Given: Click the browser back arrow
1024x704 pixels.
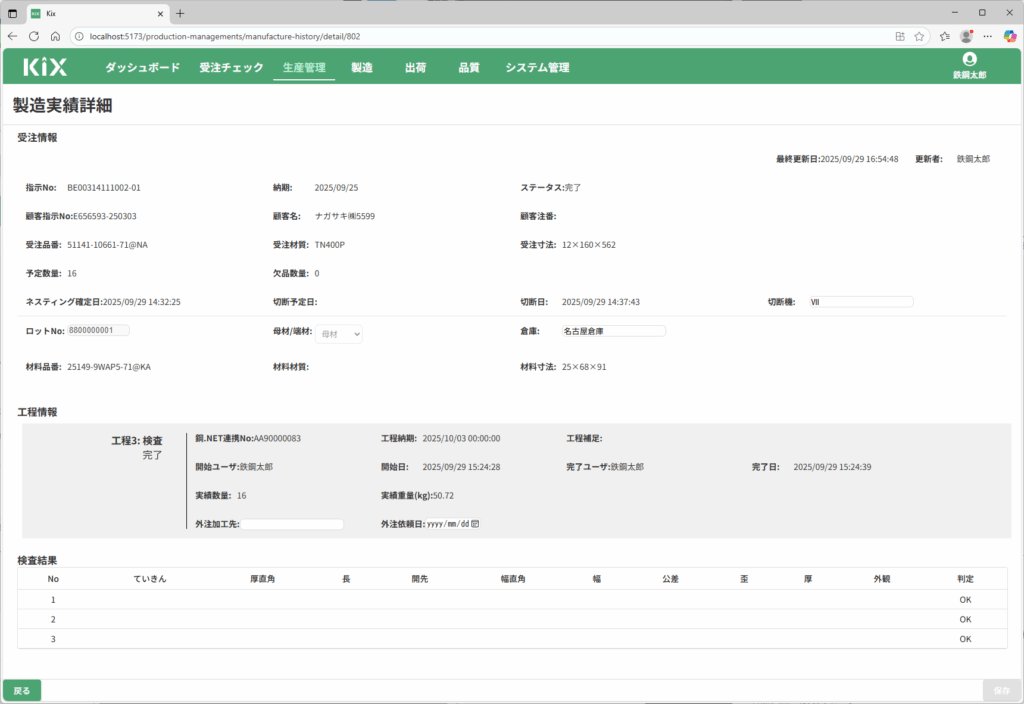Looking at the screenshot, I should 12,36.
